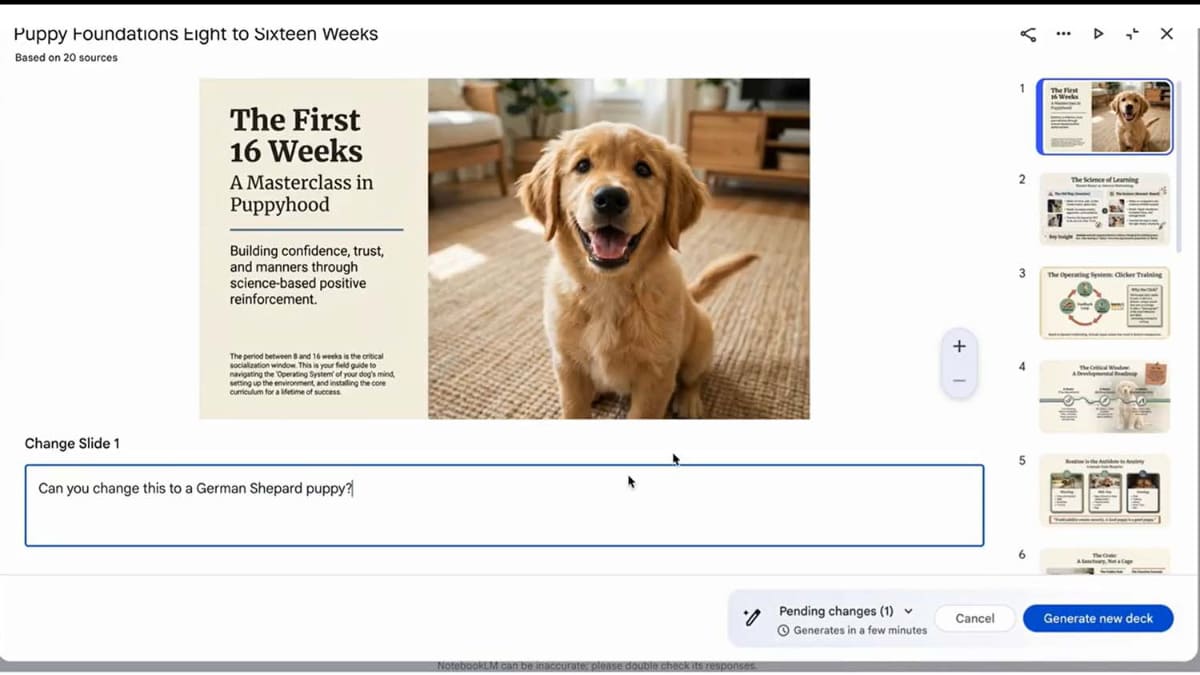Click the NotebookLM can be inaccurate disclaimer

[x=597, y=666]
